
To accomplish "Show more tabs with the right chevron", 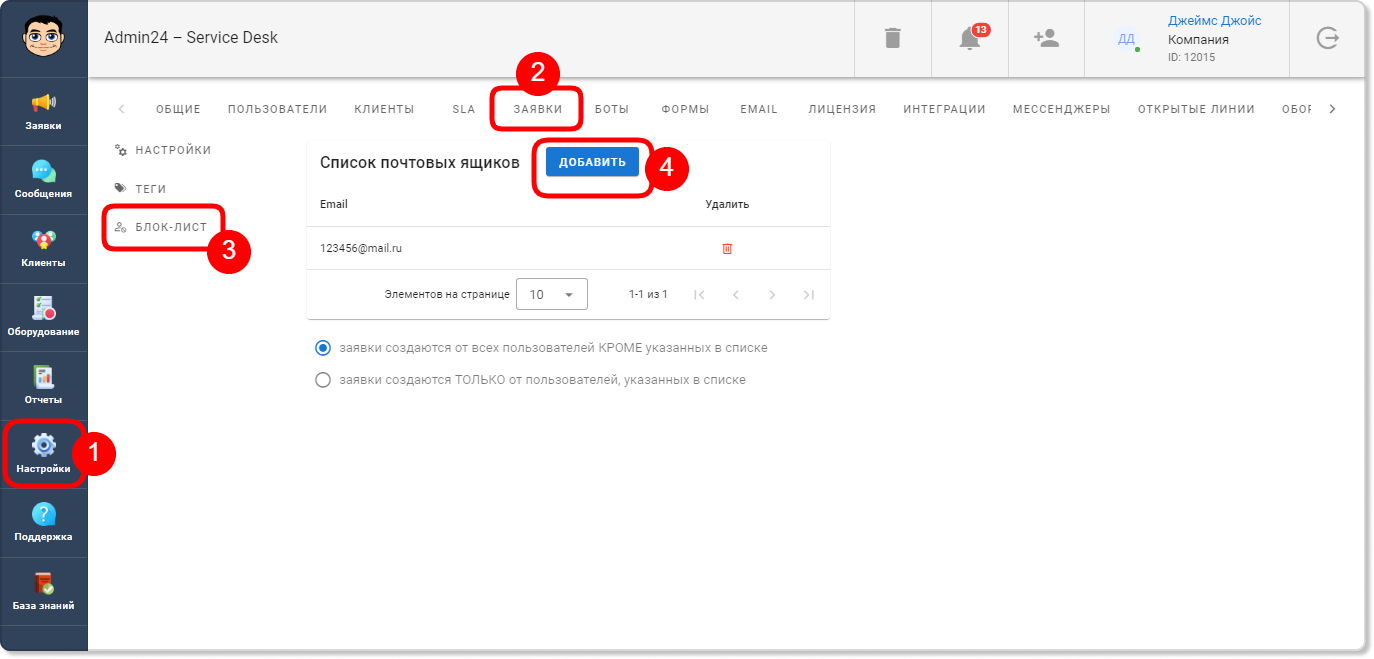I will click(1332, 109).
